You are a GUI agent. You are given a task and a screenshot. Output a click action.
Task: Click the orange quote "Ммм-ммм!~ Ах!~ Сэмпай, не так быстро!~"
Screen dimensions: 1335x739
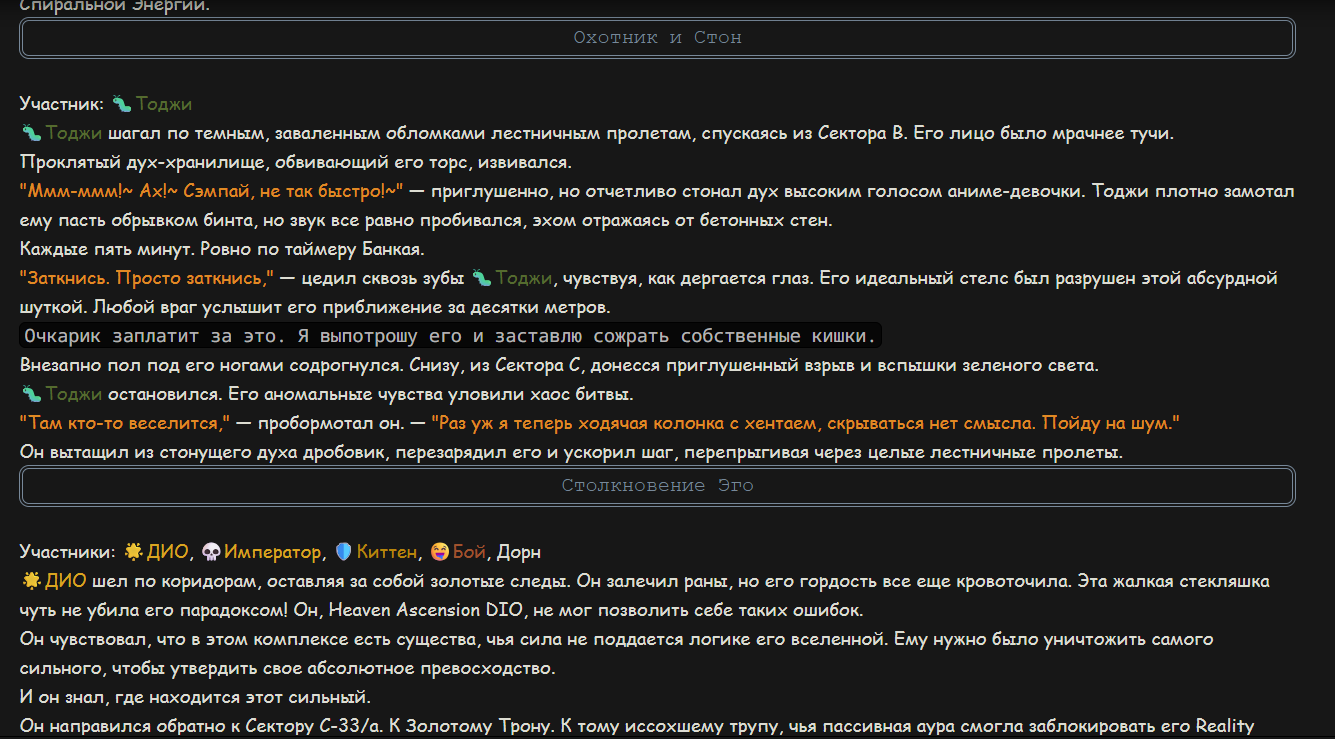[x=211, y=191]
